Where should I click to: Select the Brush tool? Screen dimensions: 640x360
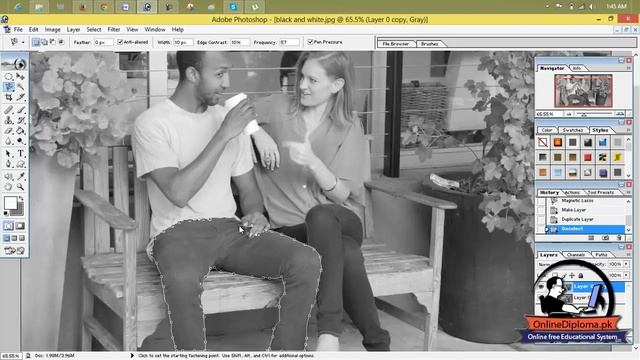[20, 110]
